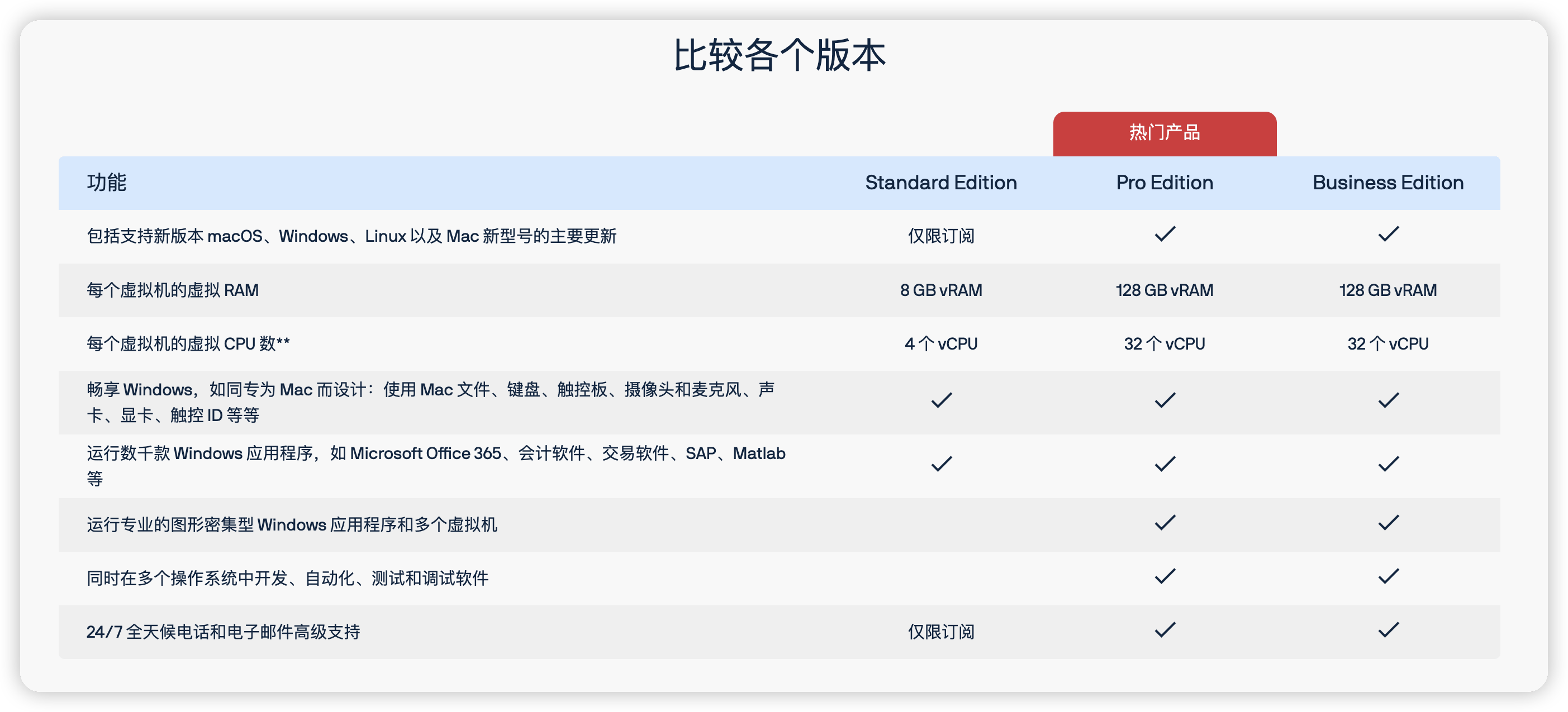
Task: Select the Standard Edition column header
Action: (941, 183)
